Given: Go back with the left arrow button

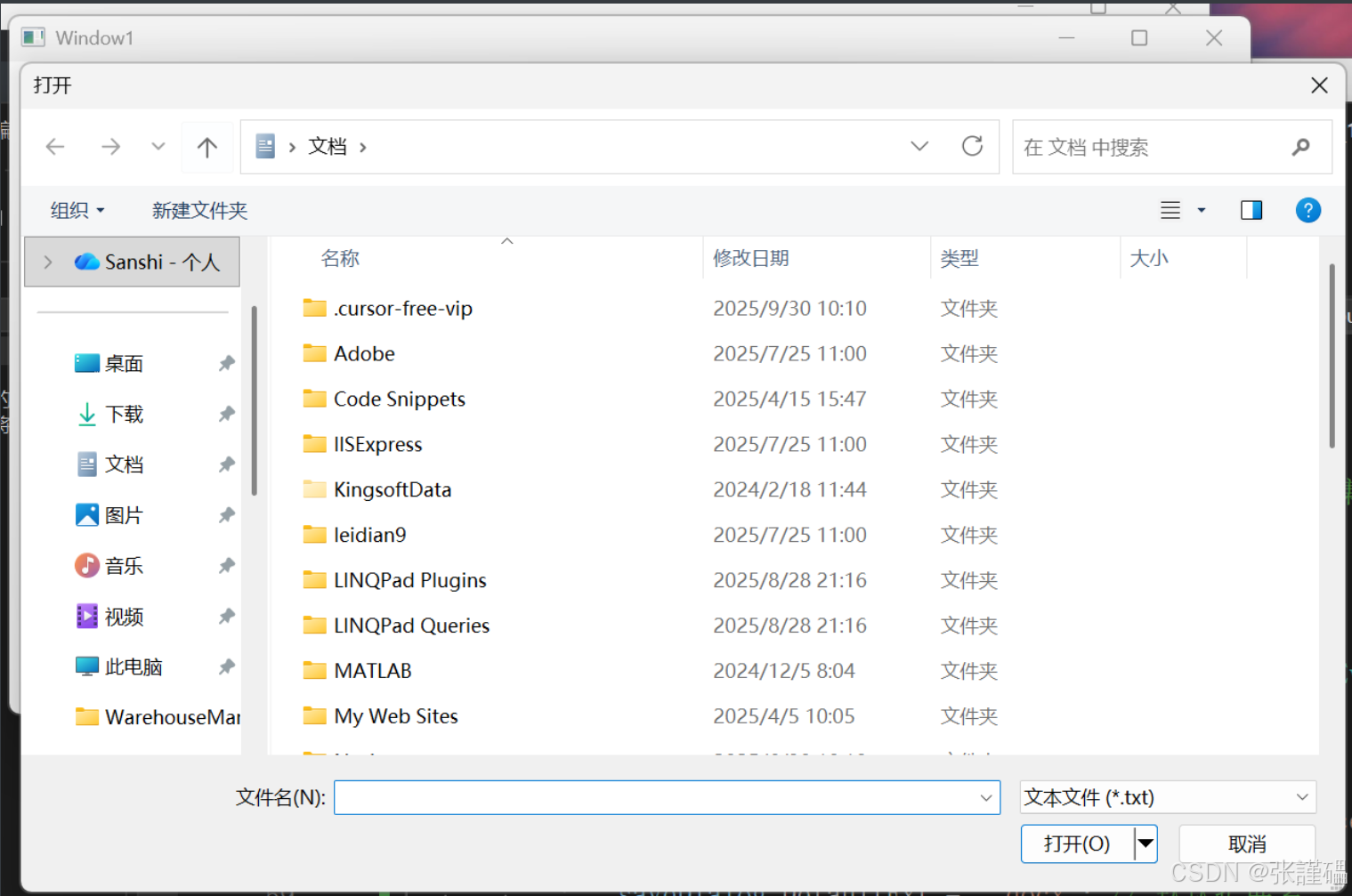Looking at the screenshot, I should point(55,147).
